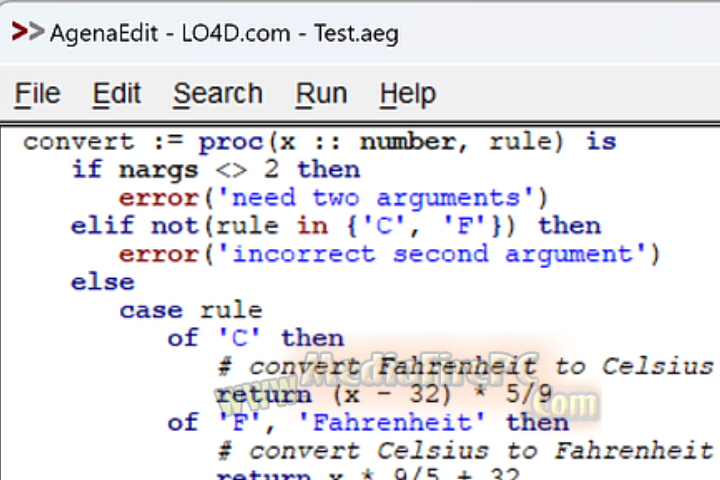Viewport: 720px width, 480px height.
Task: Open the File menu
Action: (x=37, y=94)
